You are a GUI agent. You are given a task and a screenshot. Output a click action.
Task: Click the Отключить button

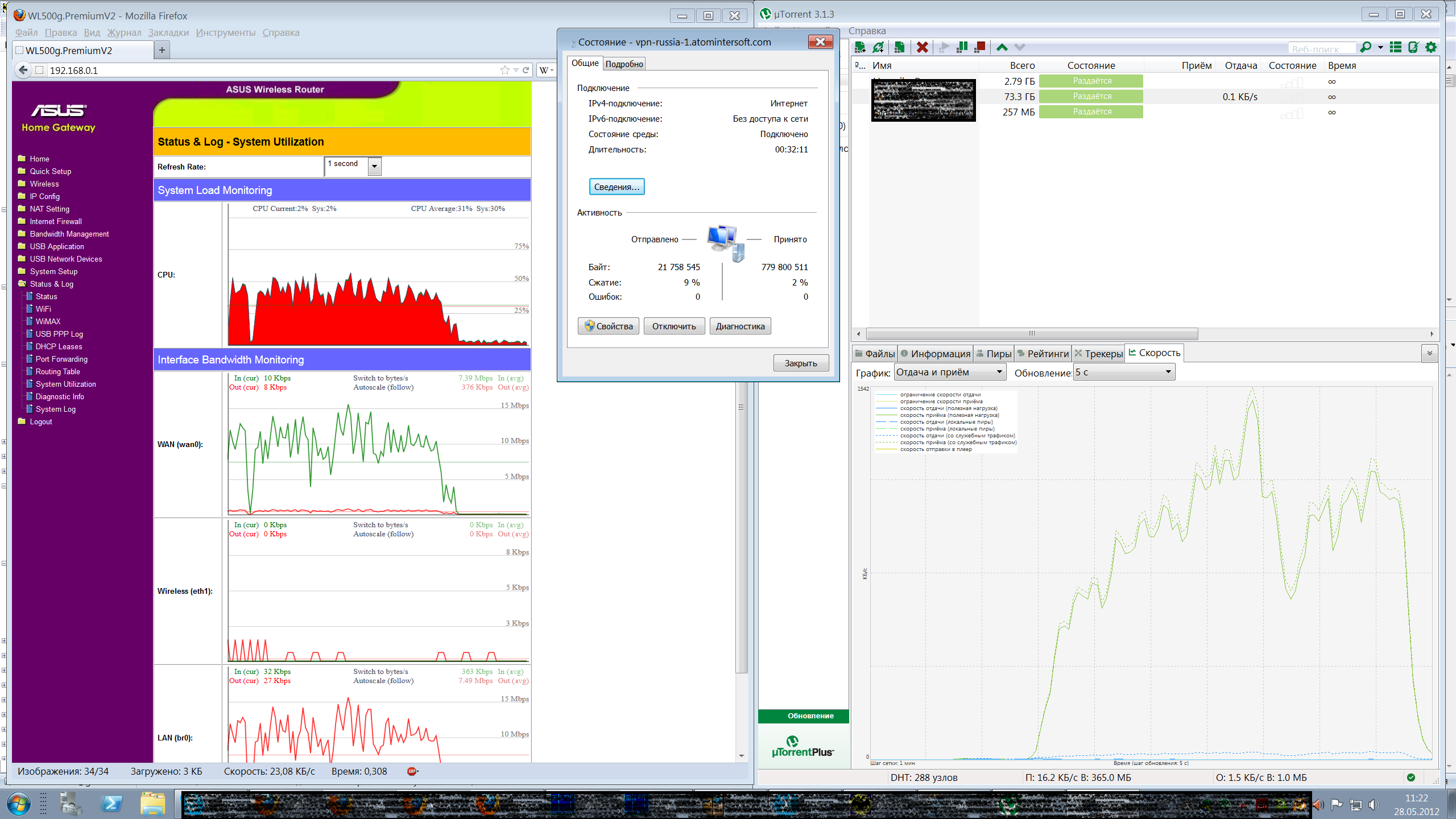point(674,326)
